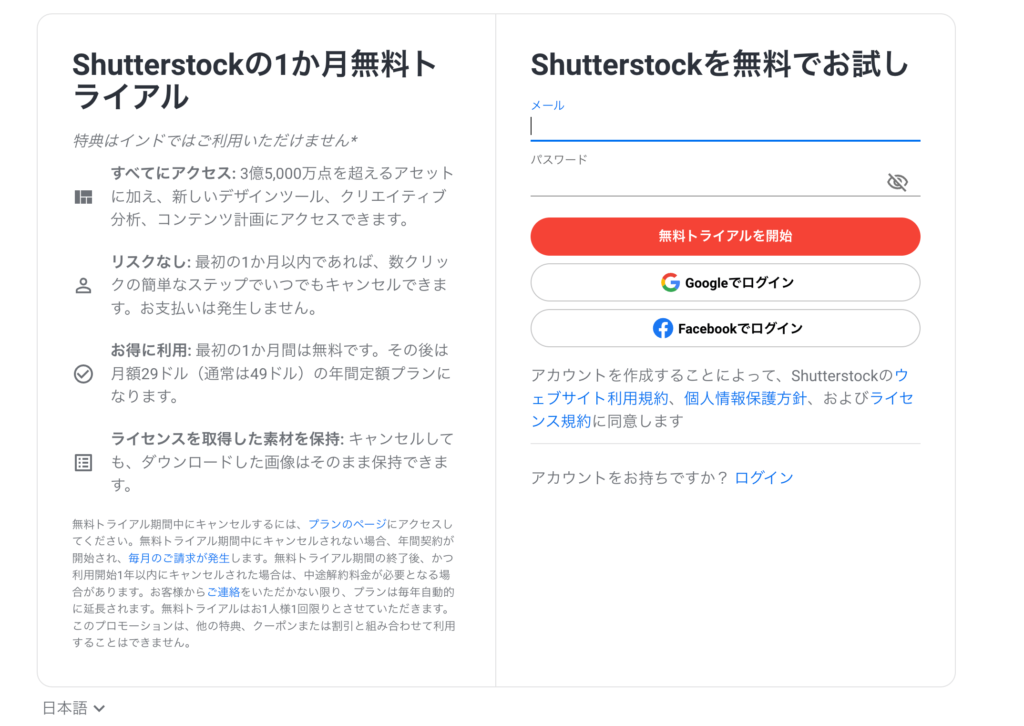
Task: Click the list icon beside ライセンスを取得した素材を保持
Action: [x=83, y=463]
